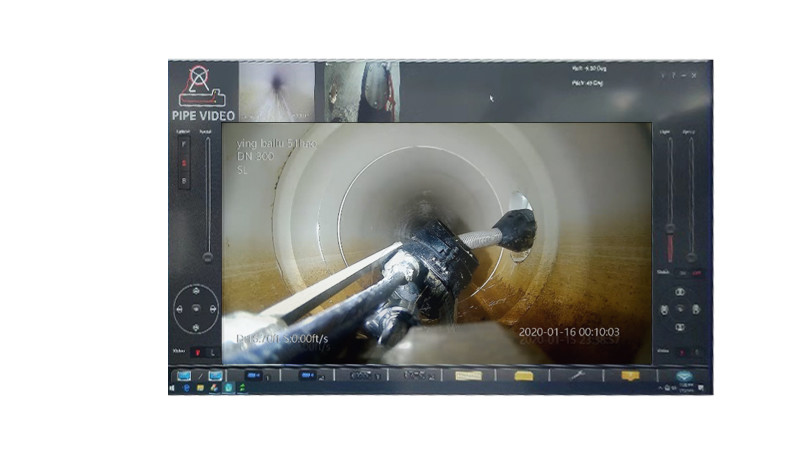Click top button of right camera control pad

point(680,292)
